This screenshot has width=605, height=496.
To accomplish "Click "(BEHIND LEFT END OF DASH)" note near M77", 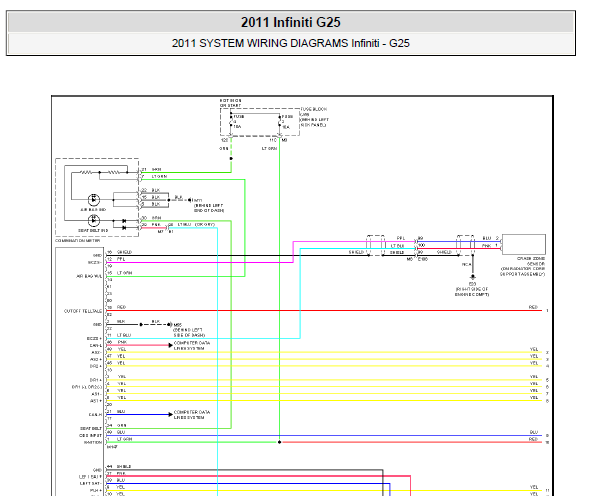I will [209, 208].
